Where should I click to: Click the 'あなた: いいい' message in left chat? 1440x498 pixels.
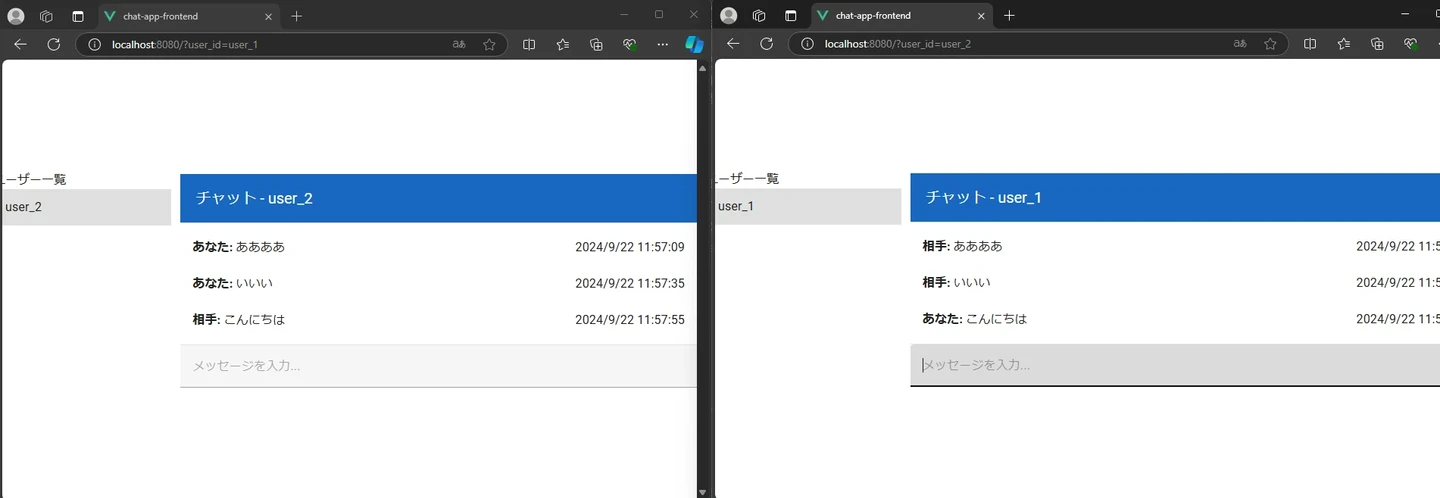point(232,283)
